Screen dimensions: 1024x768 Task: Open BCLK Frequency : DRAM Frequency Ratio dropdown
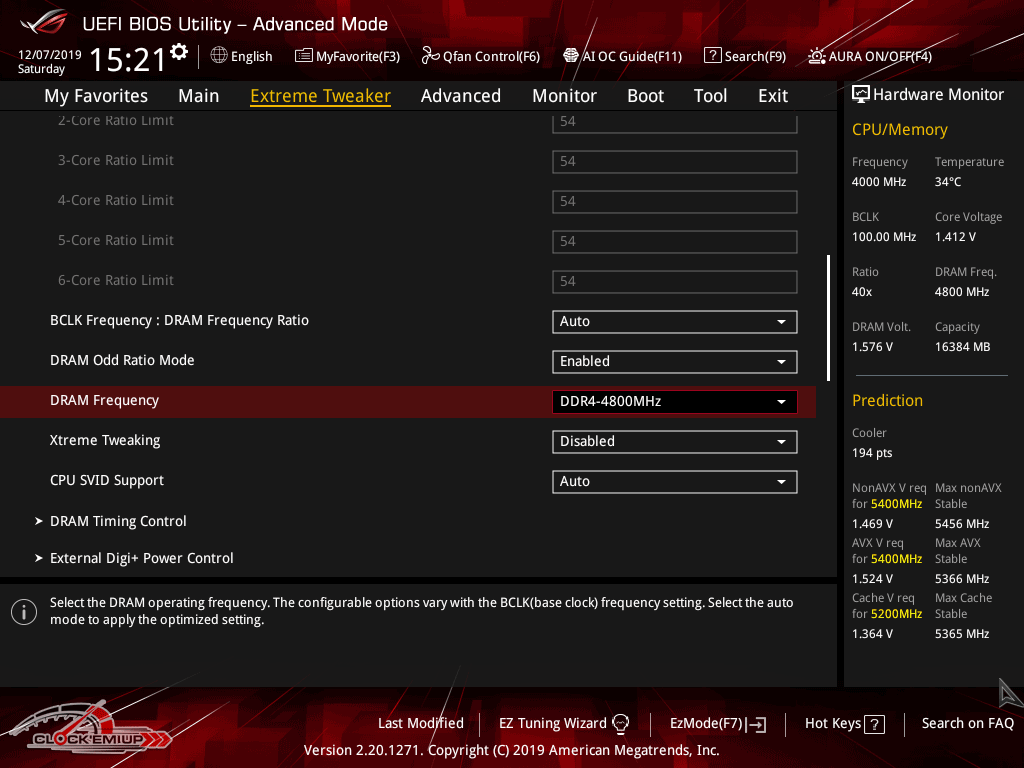point(674,321)
